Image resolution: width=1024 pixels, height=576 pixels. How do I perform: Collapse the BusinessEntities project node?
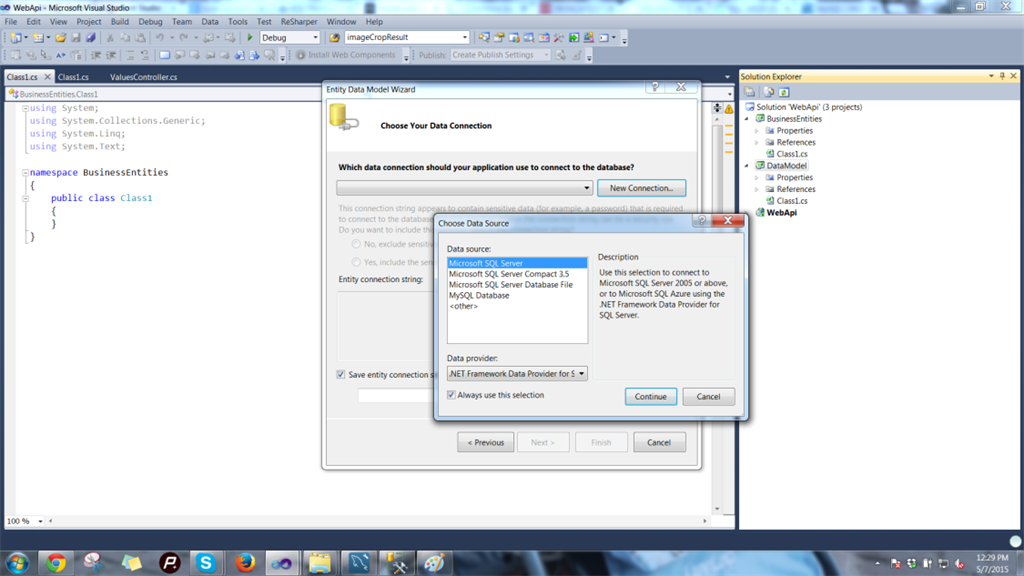click(747, 119)
